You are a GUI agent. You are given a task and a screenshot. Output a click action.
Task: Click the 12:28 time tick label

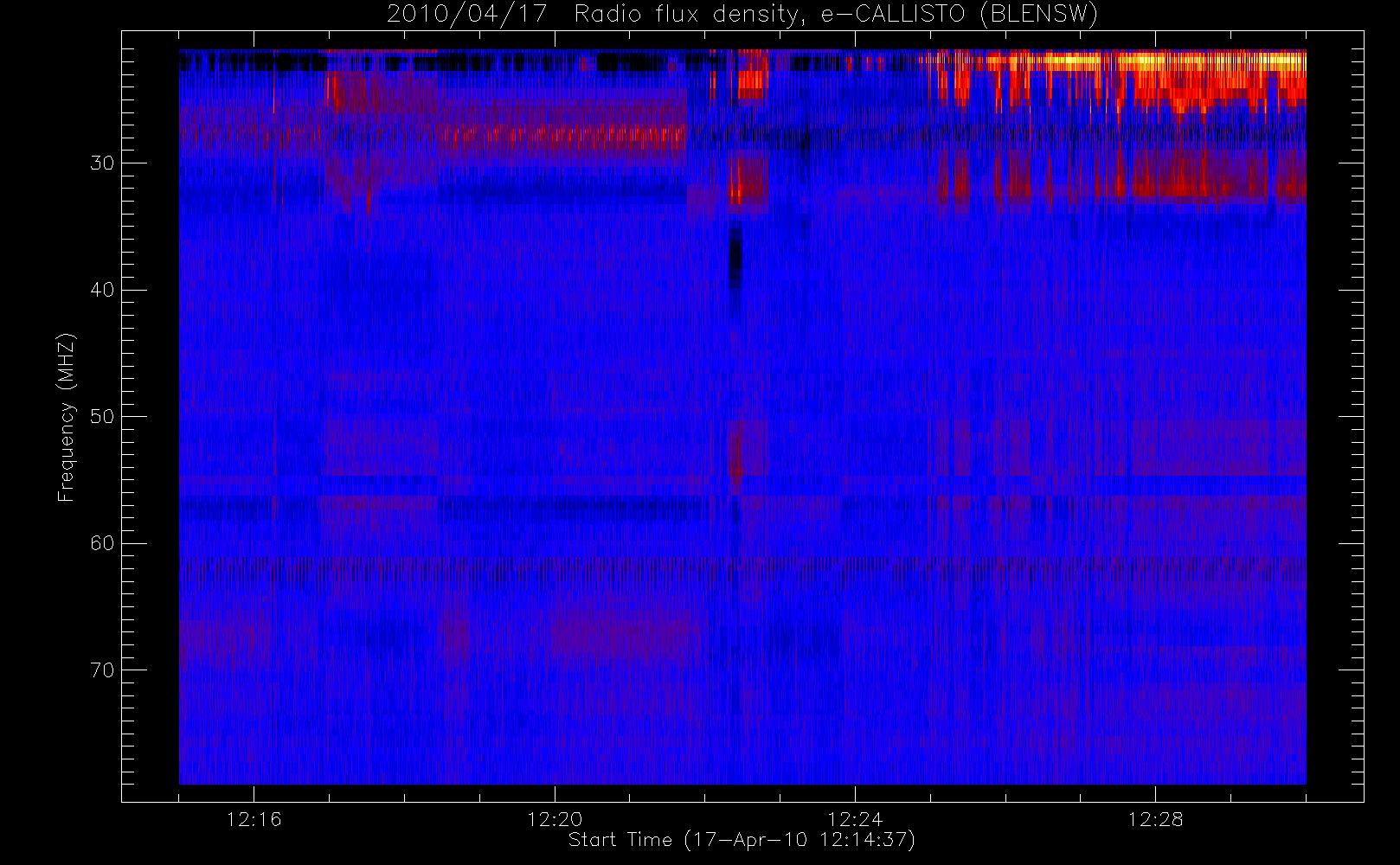pos(1154,819)
